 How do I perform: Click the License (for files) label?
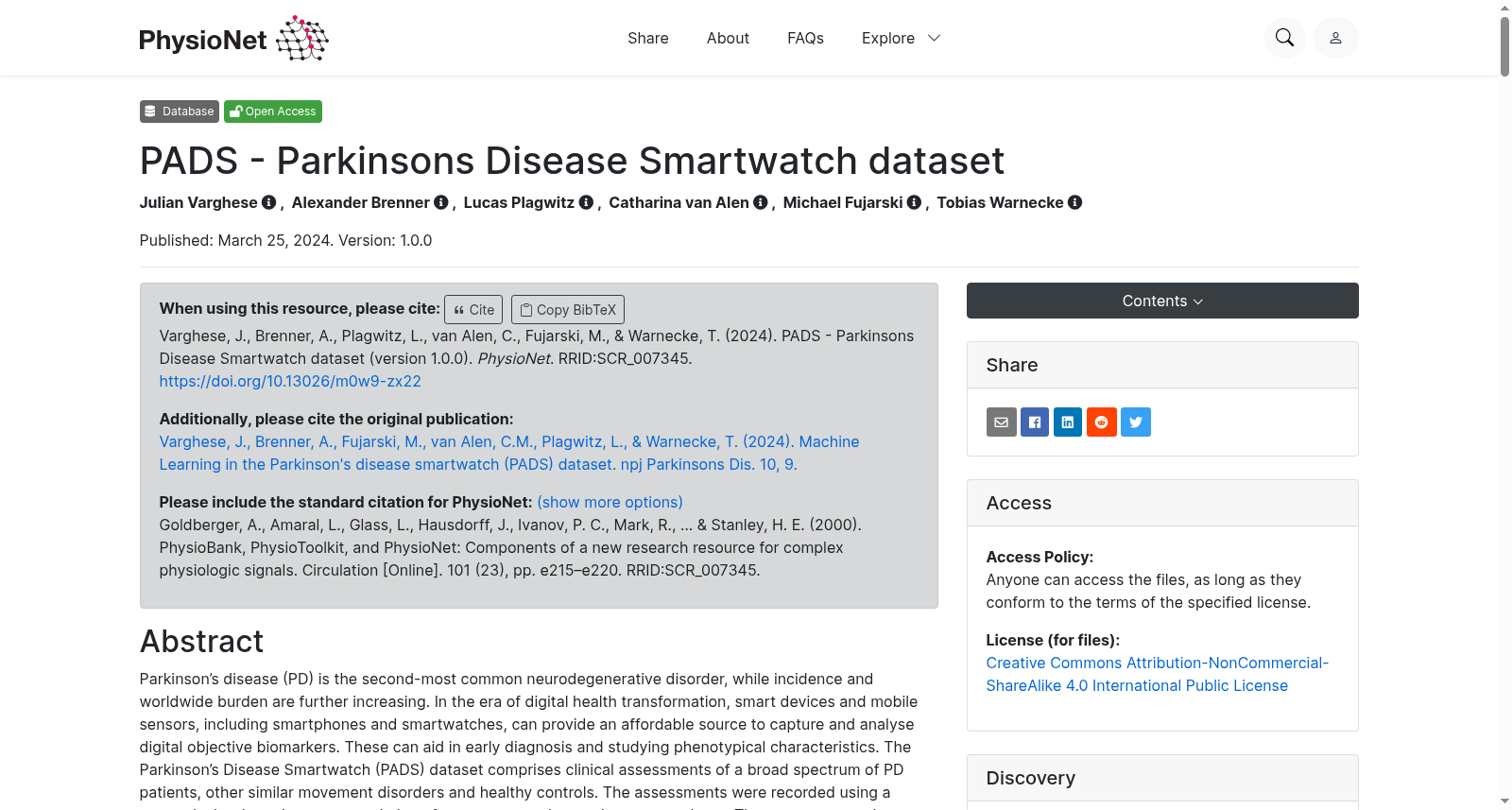coord(1053,640)
